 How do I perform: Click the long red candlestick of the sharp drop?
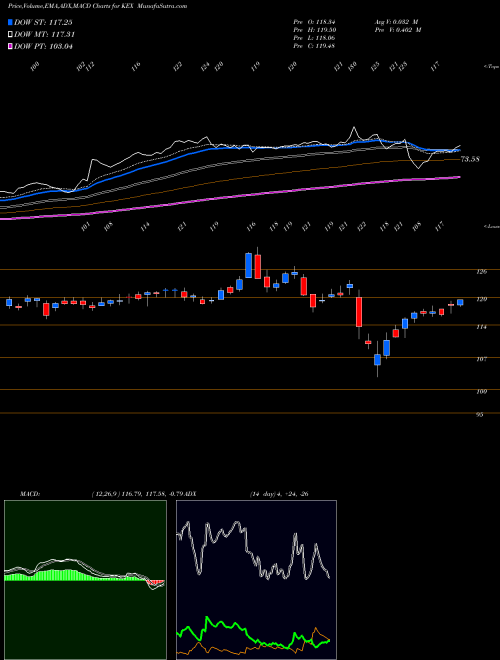tap(359, 312)
